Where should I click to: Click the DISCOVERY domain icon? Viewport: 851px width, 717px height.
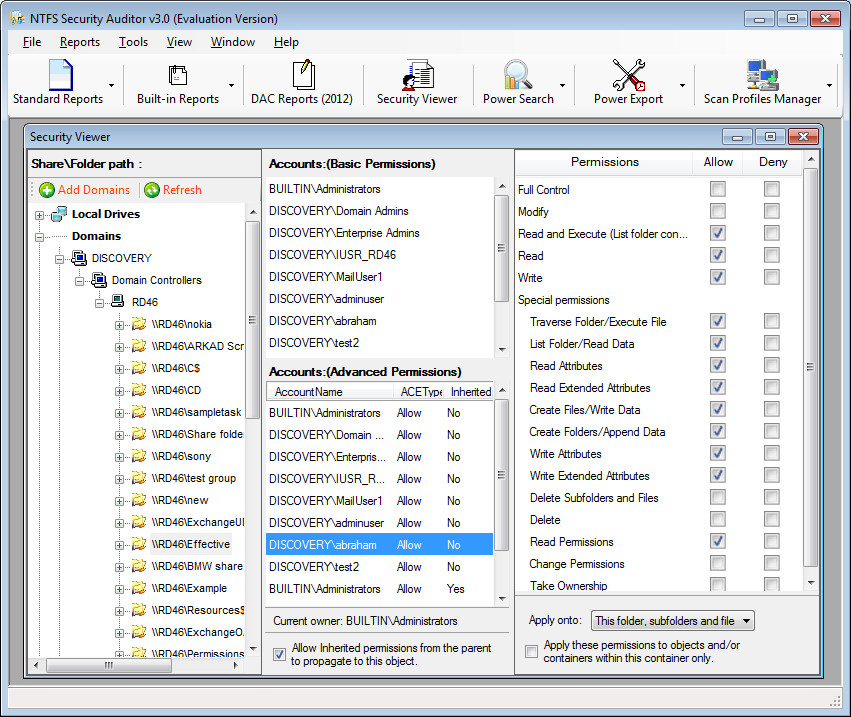tap(79, 258)
